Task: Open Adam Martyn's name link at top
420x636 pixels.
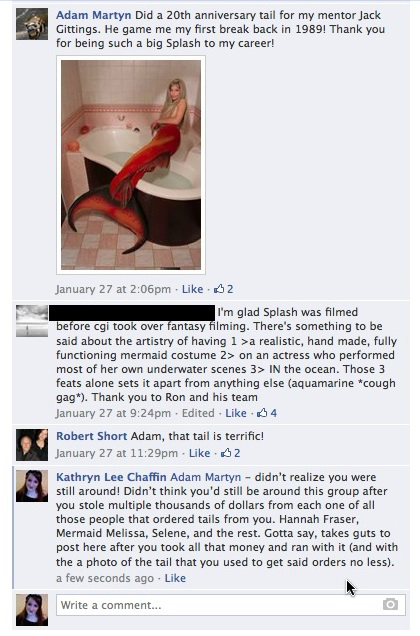Action: pos(93,15)
